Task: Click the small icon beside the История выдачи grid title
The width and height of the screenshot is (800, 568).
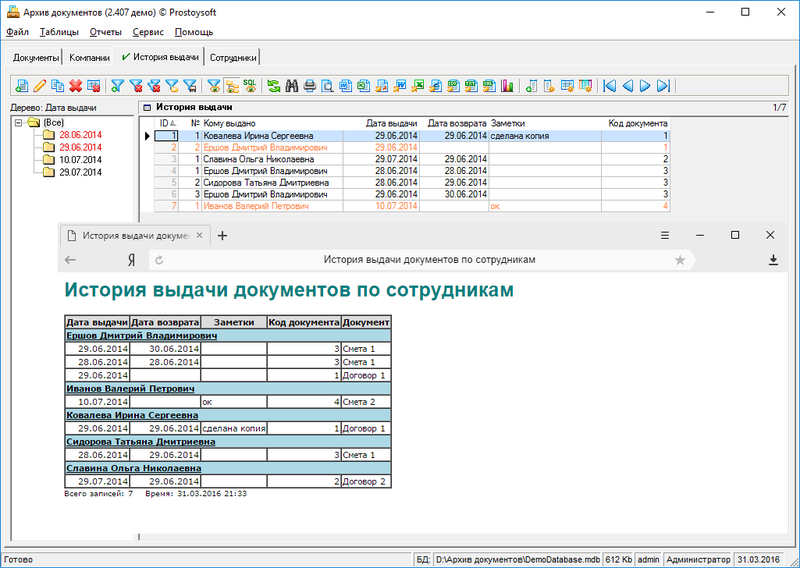Action: (147, 108)
